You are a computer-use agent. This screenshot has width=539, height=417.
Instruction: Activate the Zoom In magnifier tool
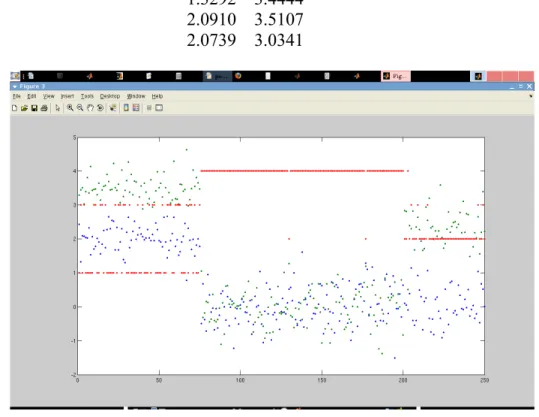[70, 108]
